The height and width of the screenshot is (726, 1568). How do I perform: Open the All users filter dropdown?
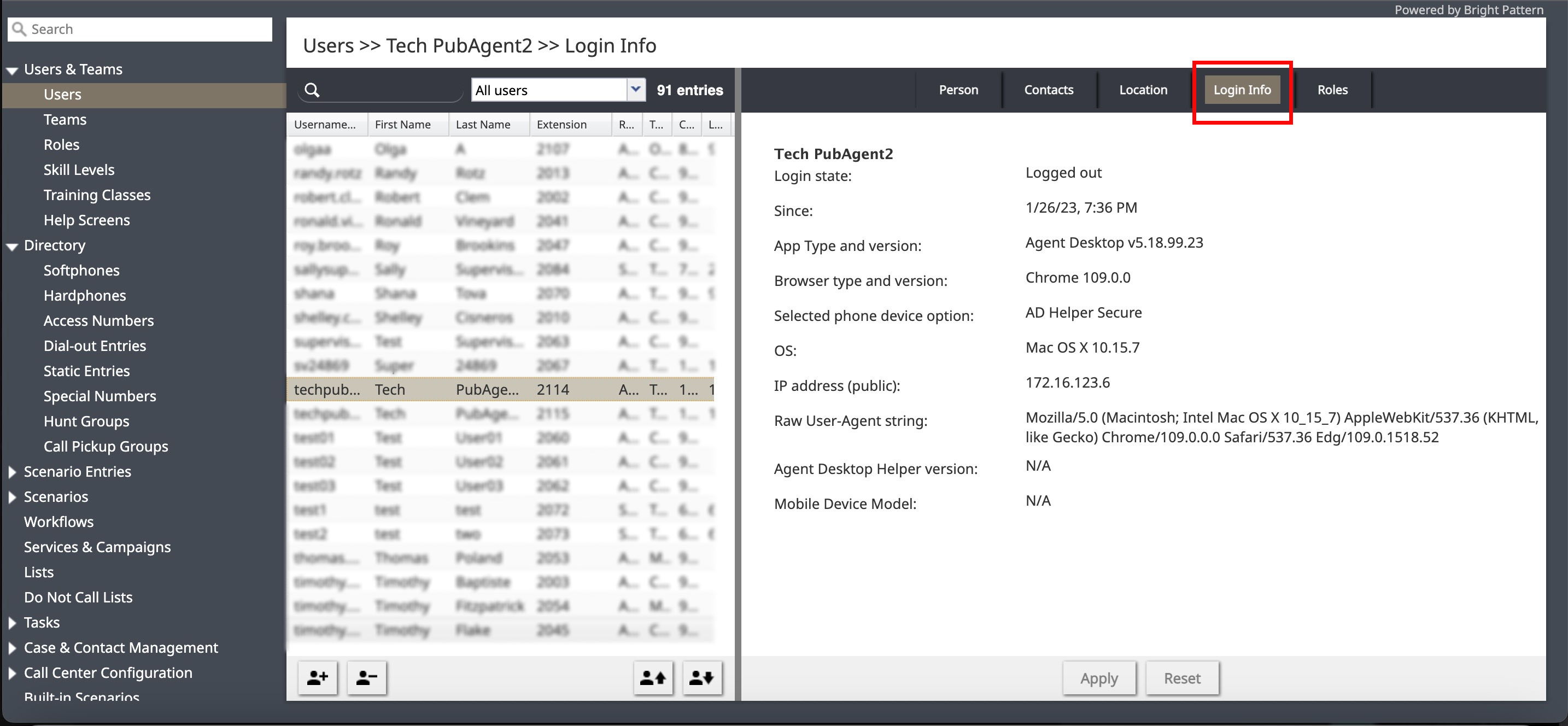(636, 90)
